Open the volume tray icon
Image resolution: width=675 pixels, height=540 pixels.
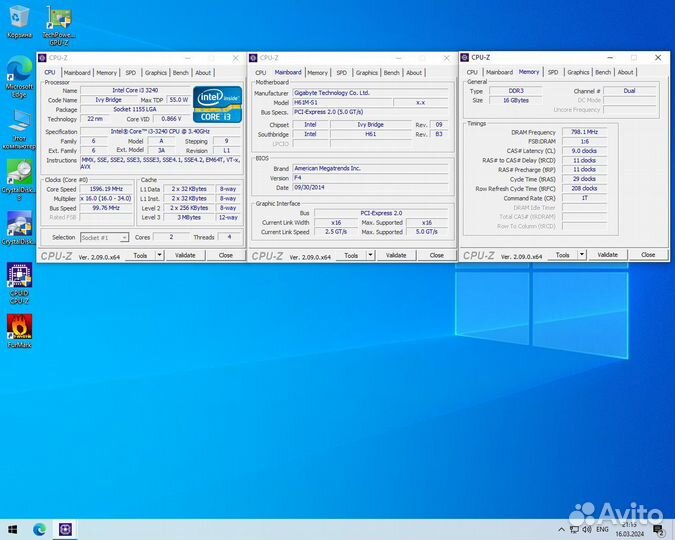[x=587, y=529]
